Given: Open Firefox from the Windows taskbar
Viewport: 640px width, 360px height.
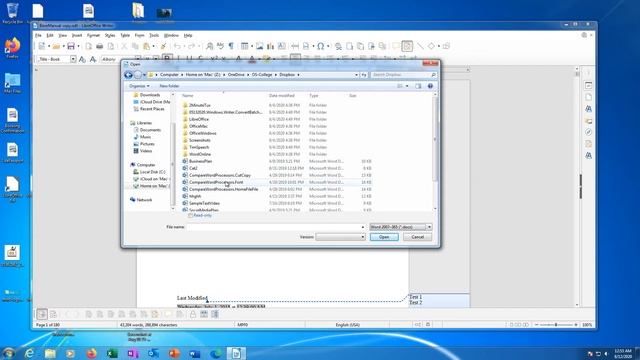Looking at the screenshot, I should pos(91,353).
